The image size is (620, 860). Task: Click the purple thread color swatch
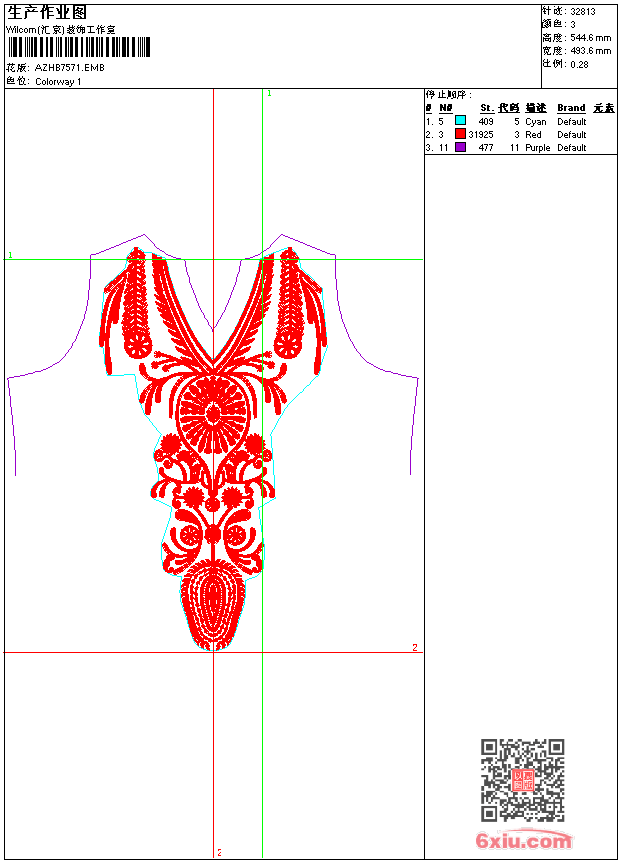coord(460,147)
